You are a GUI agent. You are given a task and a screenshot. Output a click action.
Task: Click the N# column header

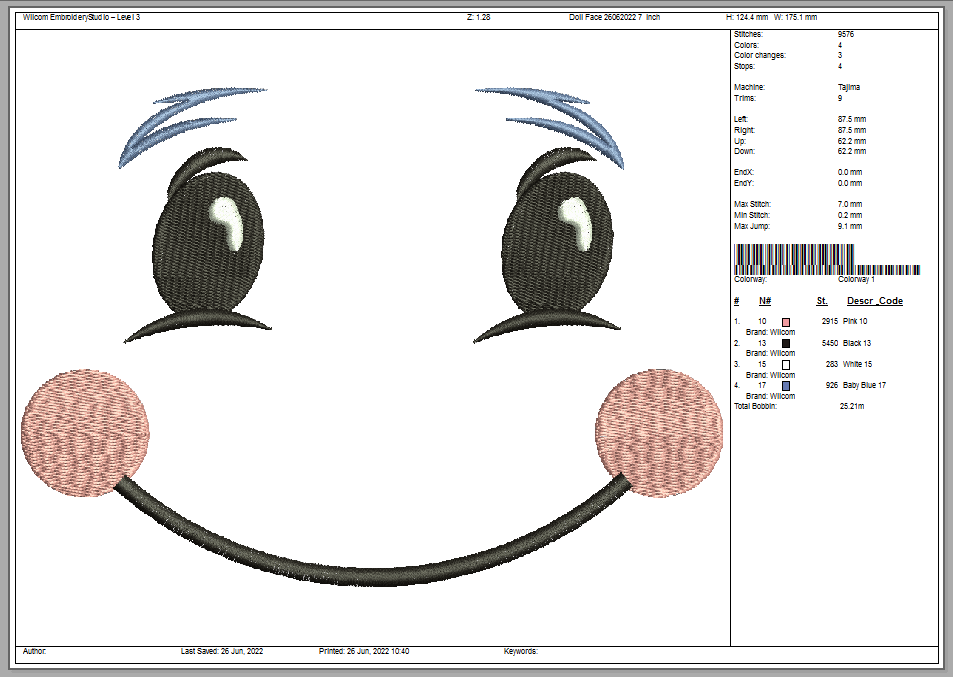(x=764, y=301)
